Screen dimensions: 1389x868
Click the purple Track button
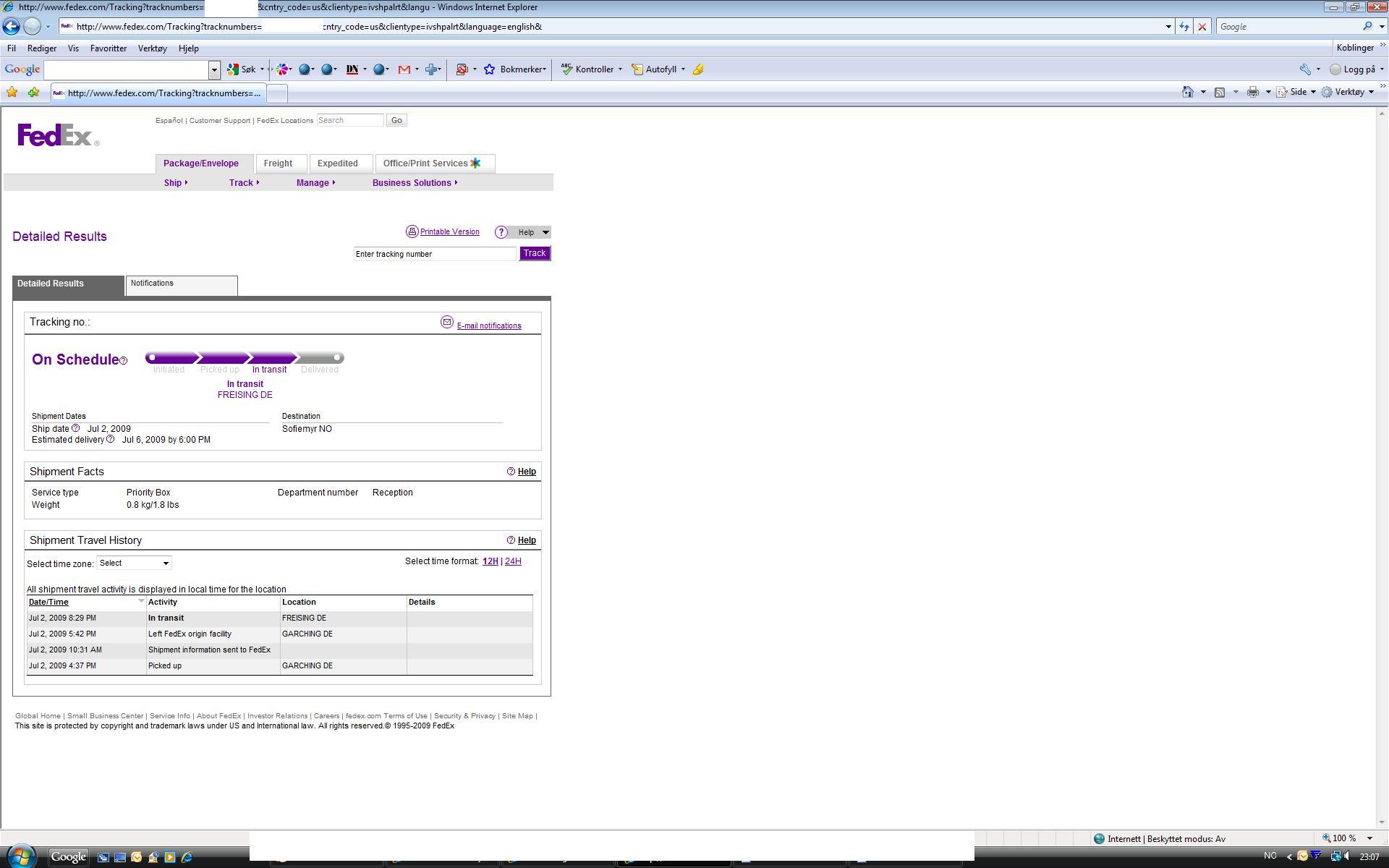(535, 253)
